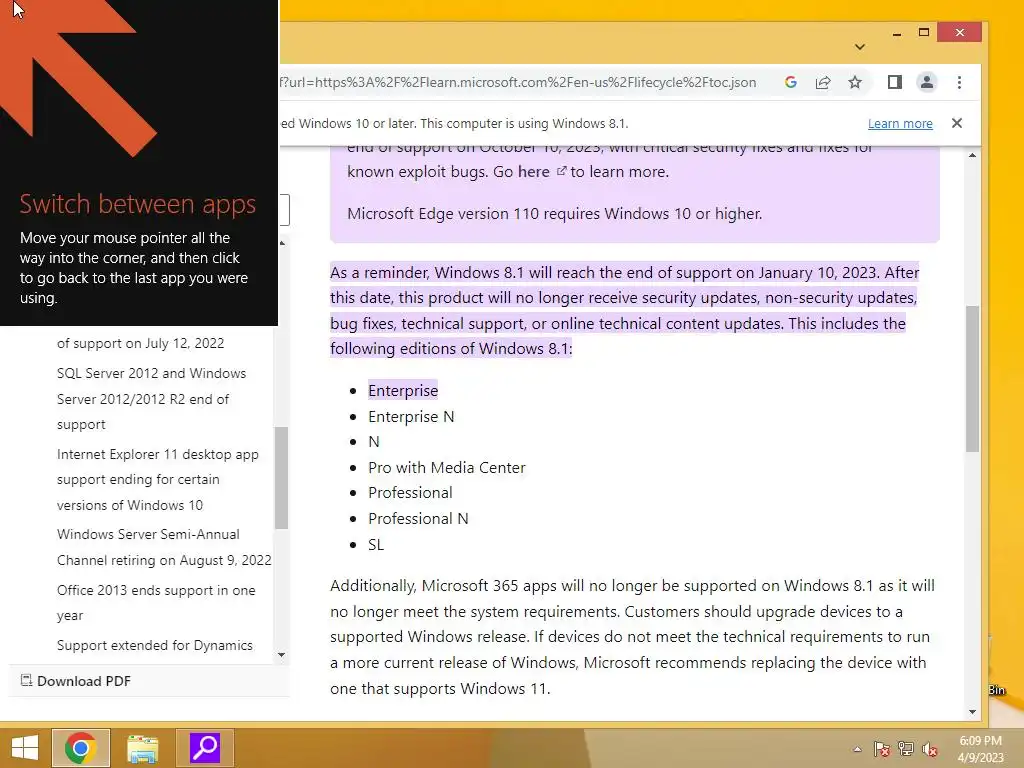Viewport: 1024px width, 768px height.
Task: Click the address bar URL text
Action: tap(517, 82)
